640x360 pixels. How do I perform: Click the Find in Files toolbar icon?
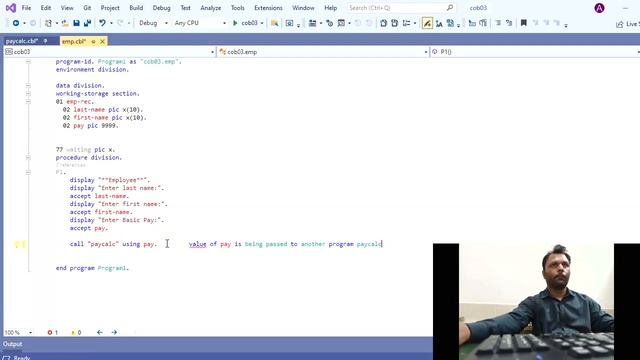[x=275, y=23]
